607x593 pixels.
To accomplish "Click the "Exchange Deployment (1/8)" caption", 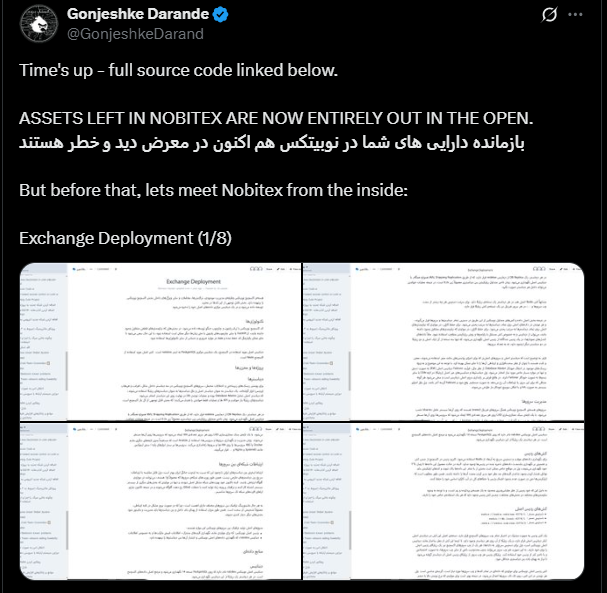I will (125, 238).
